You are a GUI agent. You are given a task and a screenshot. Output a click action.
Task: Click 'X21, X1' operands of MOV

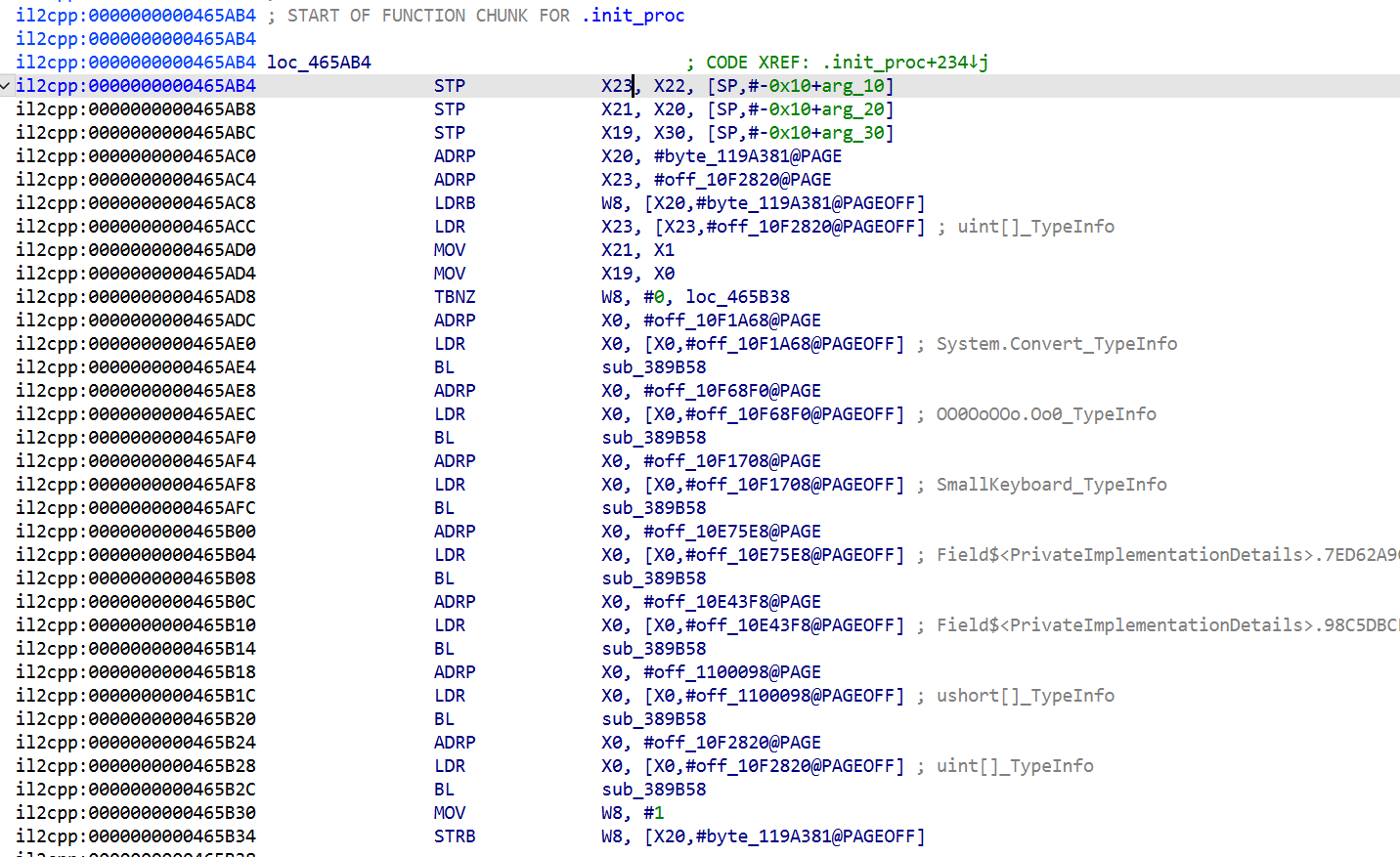point(637,250)
